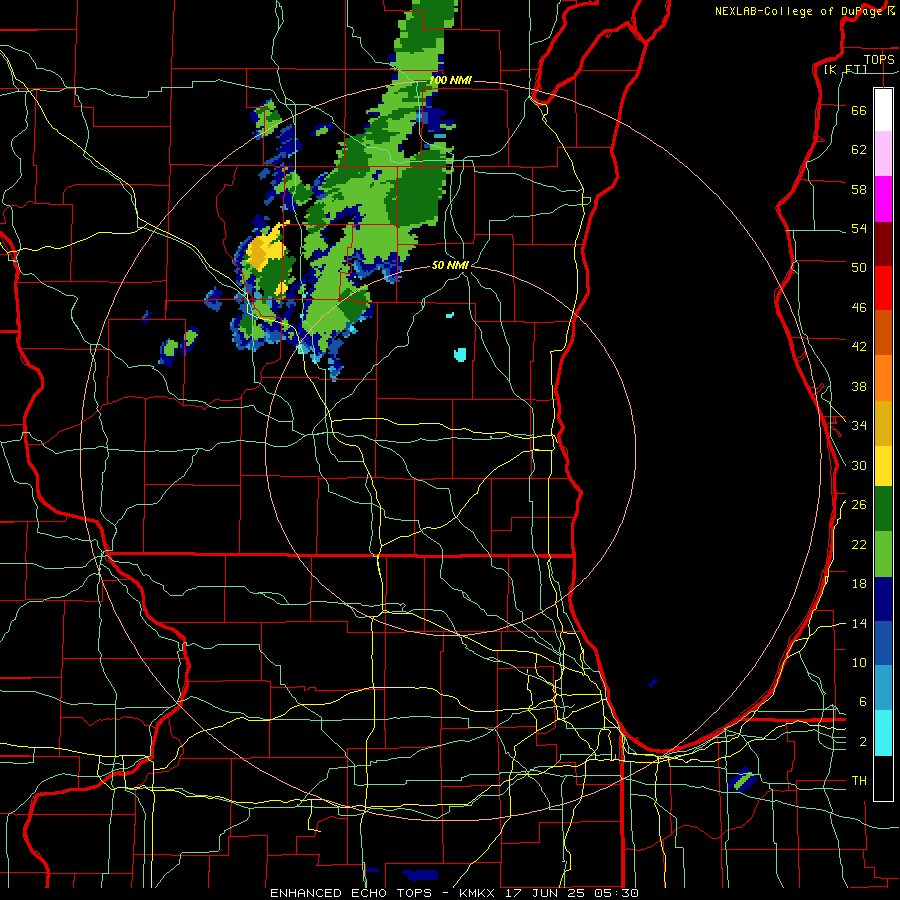This screenshot has height=900, width=900.
Task: Click the dark green 26 kft swatch
Action: coord(883,509)
